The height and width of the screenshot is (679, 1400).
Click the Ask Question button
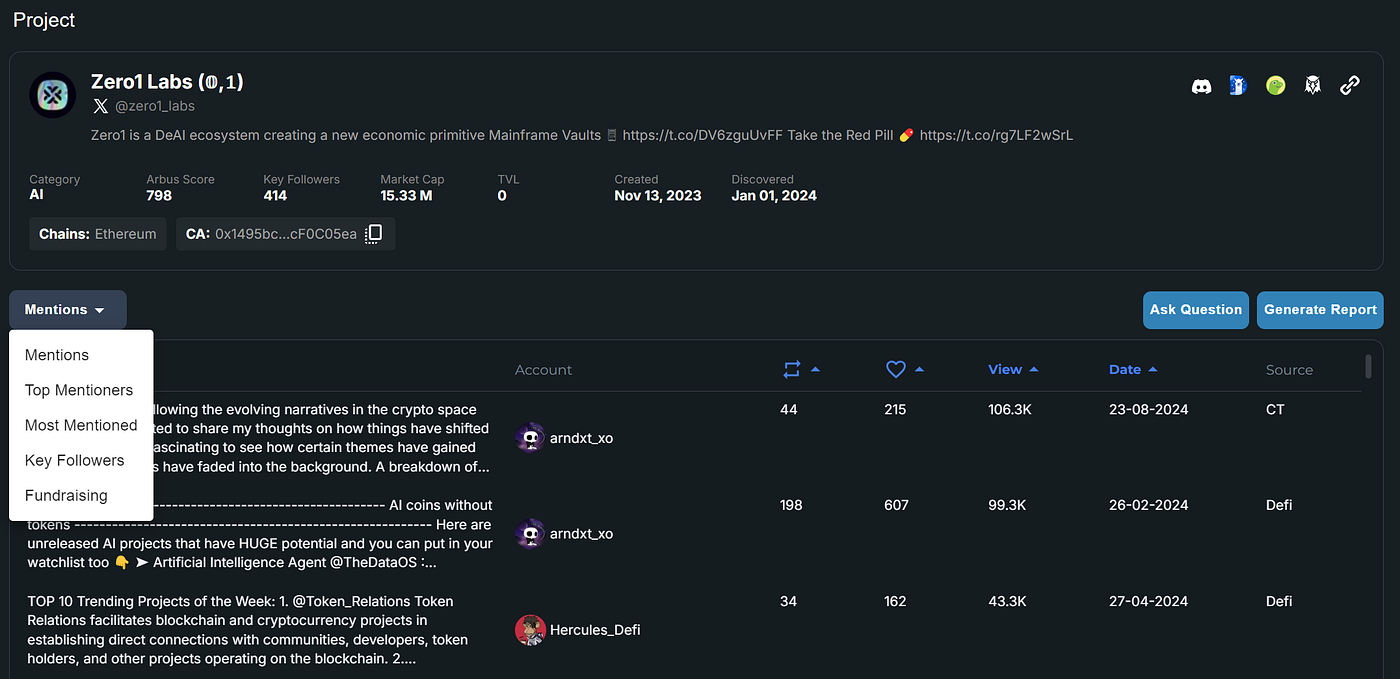point(1196,310)
